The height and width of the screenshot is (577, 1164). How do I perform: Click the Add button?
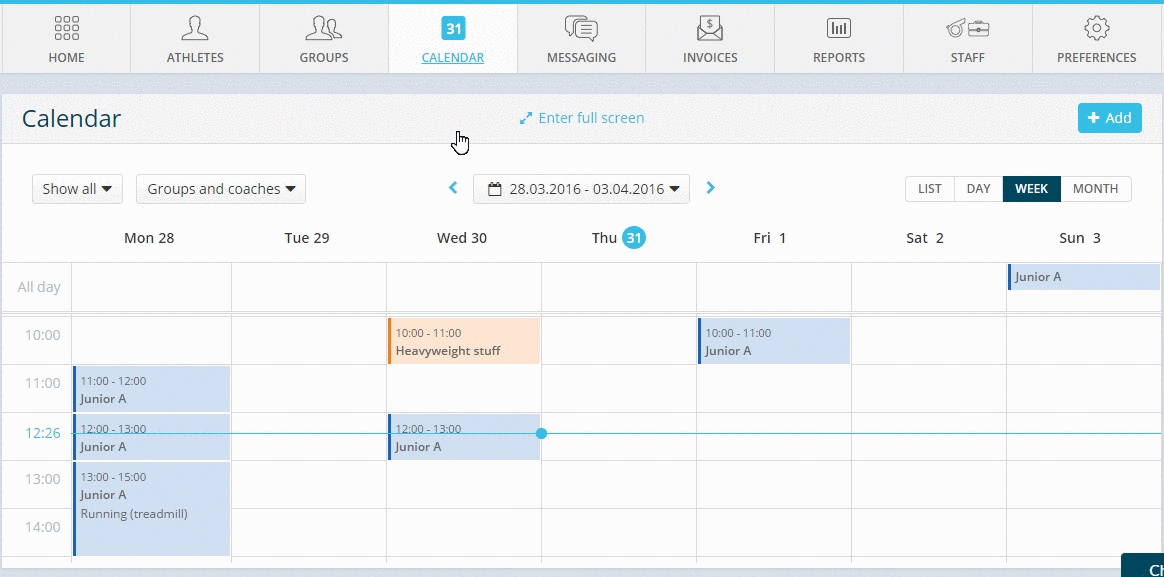click(x=1110, y=118)
